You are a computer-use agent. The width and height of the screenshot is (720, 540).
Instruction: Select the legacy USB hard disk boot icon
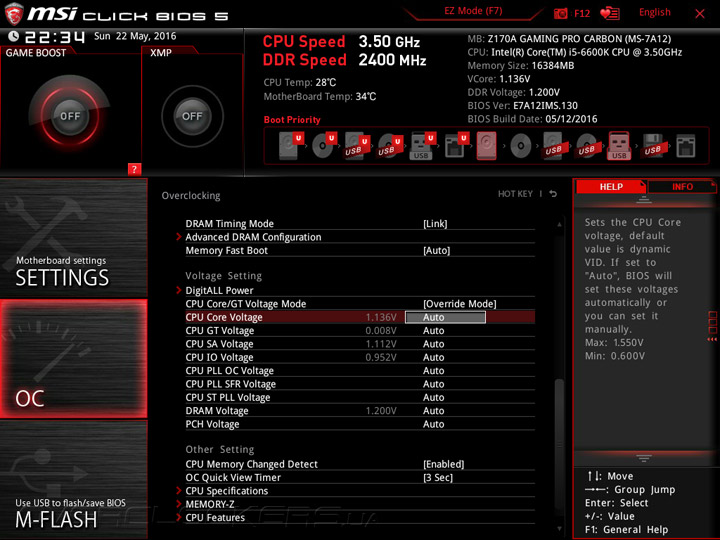(x=553, y=146)
